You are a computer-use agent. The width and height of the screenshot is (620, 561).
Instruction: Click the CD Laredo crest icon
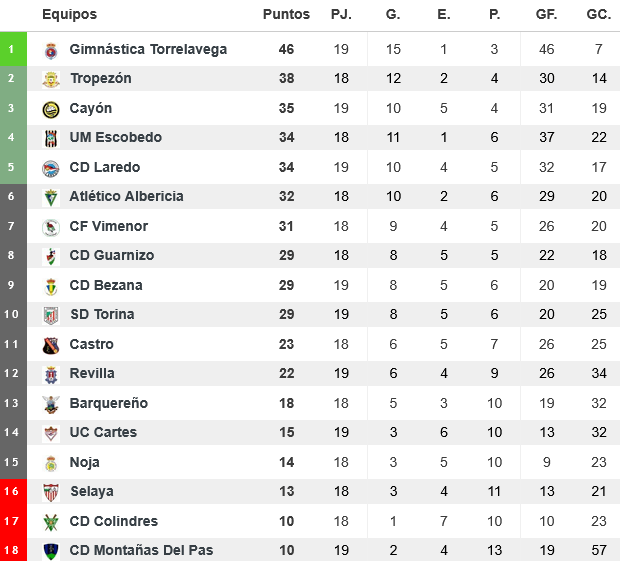pyautogui.click(x=51, y=168)
